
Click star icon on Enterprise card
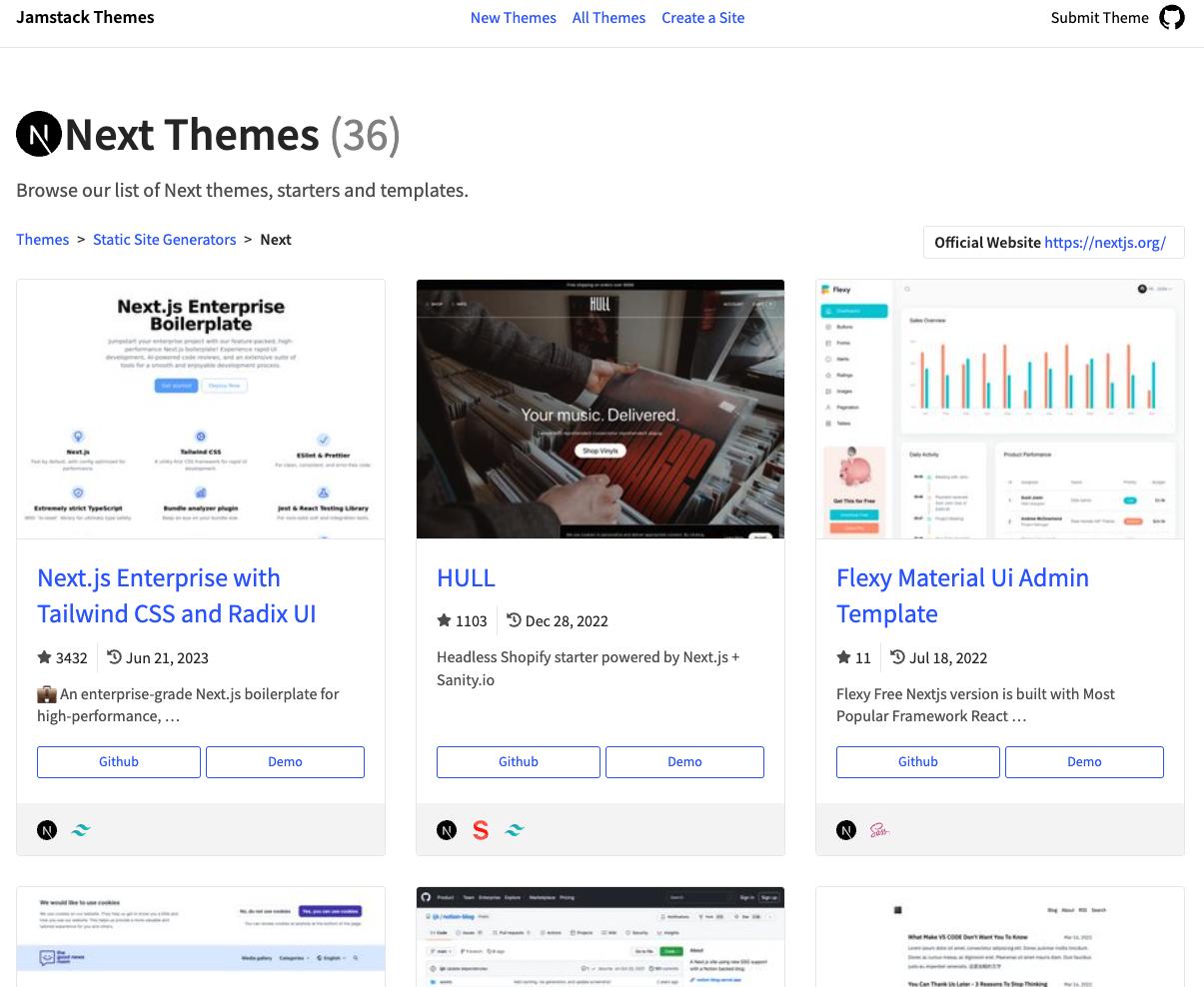click(x=44, y=657)
